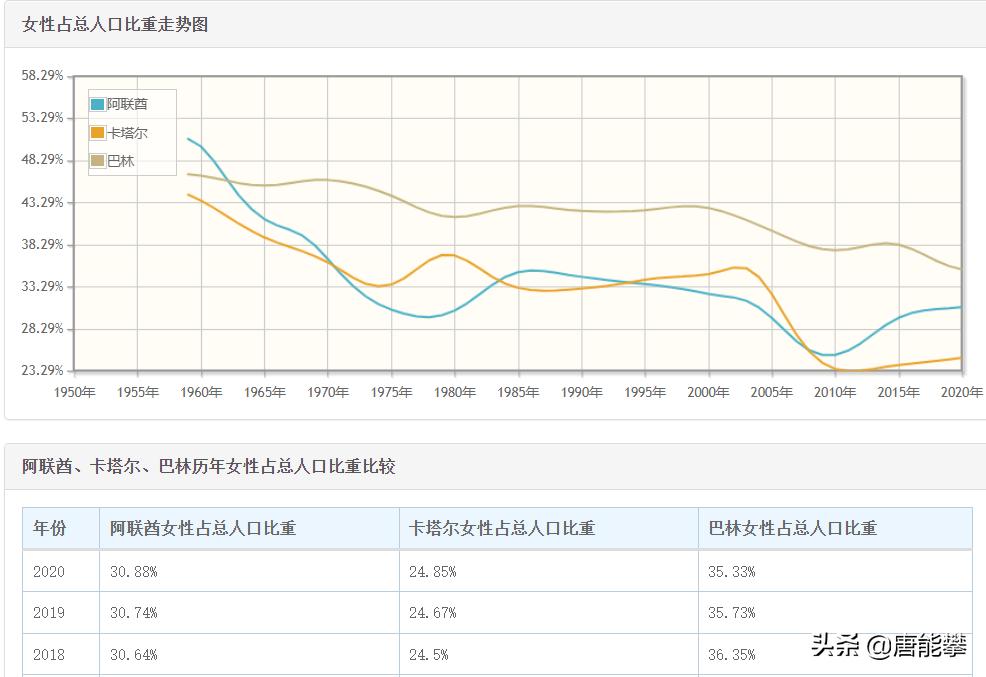The width and height of the screenshot is (986, 677).
Task: Click the 2020年 axis label
Action: tap(962, 392)
